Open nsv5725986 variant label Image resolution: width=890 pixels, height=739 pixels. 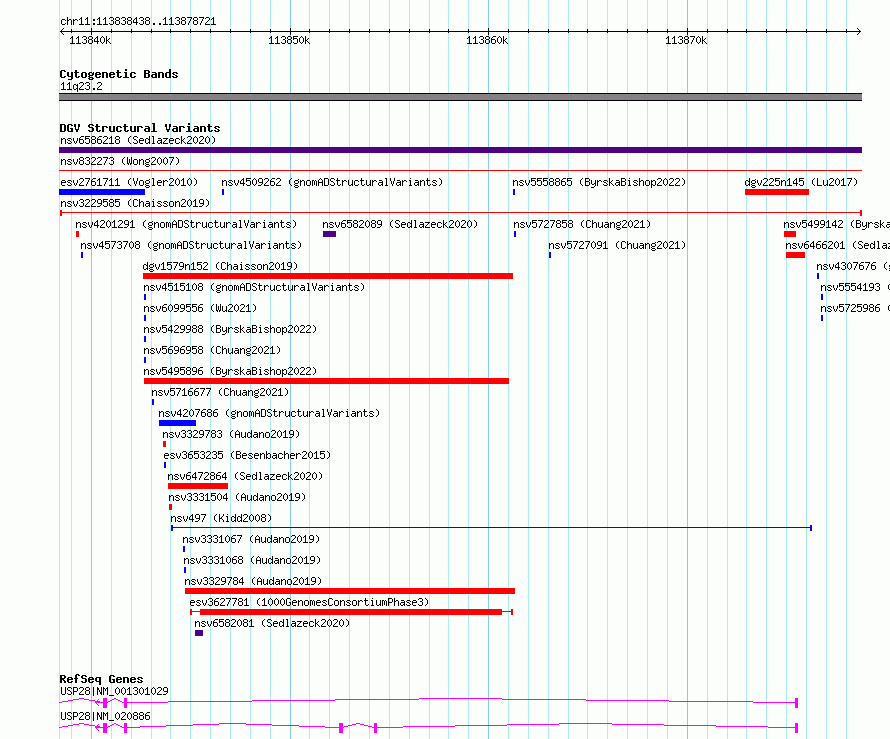pyautogui.click(x=855, y=308)
